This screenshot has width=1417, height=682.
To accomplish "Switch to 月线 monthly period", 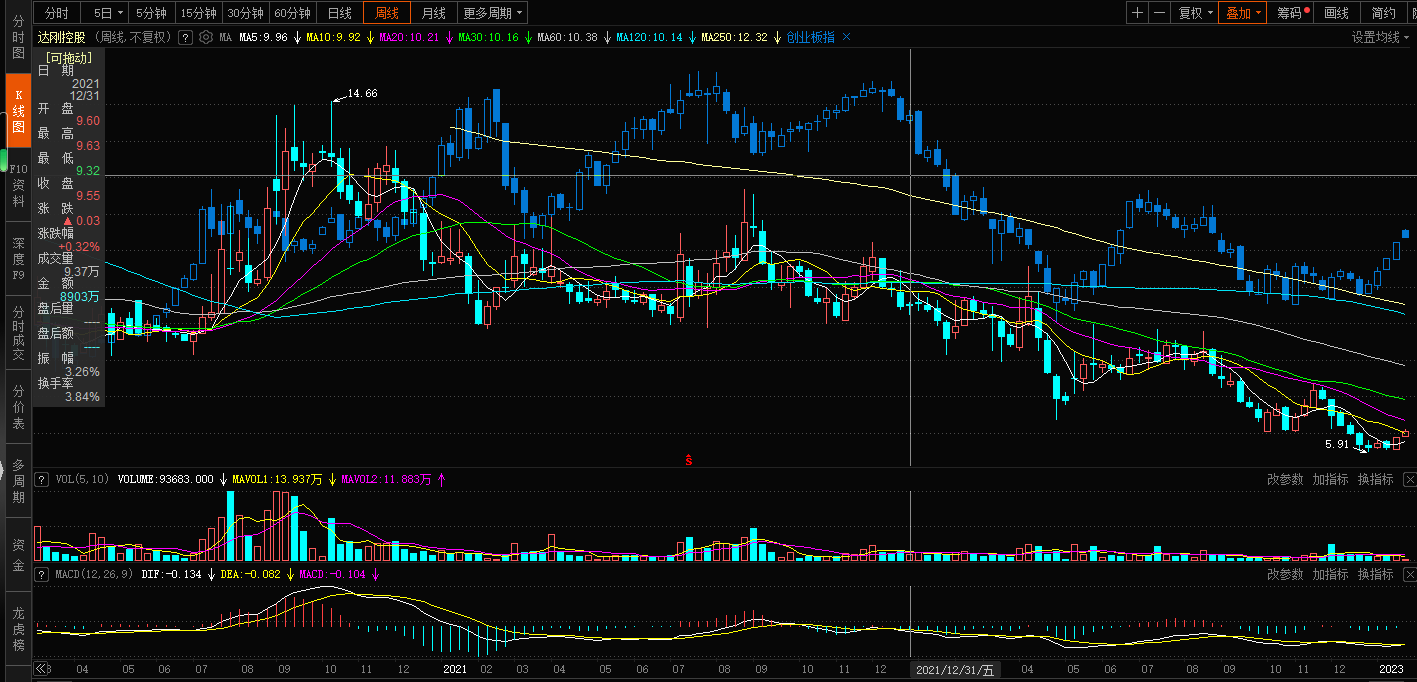I will point(433,13).
